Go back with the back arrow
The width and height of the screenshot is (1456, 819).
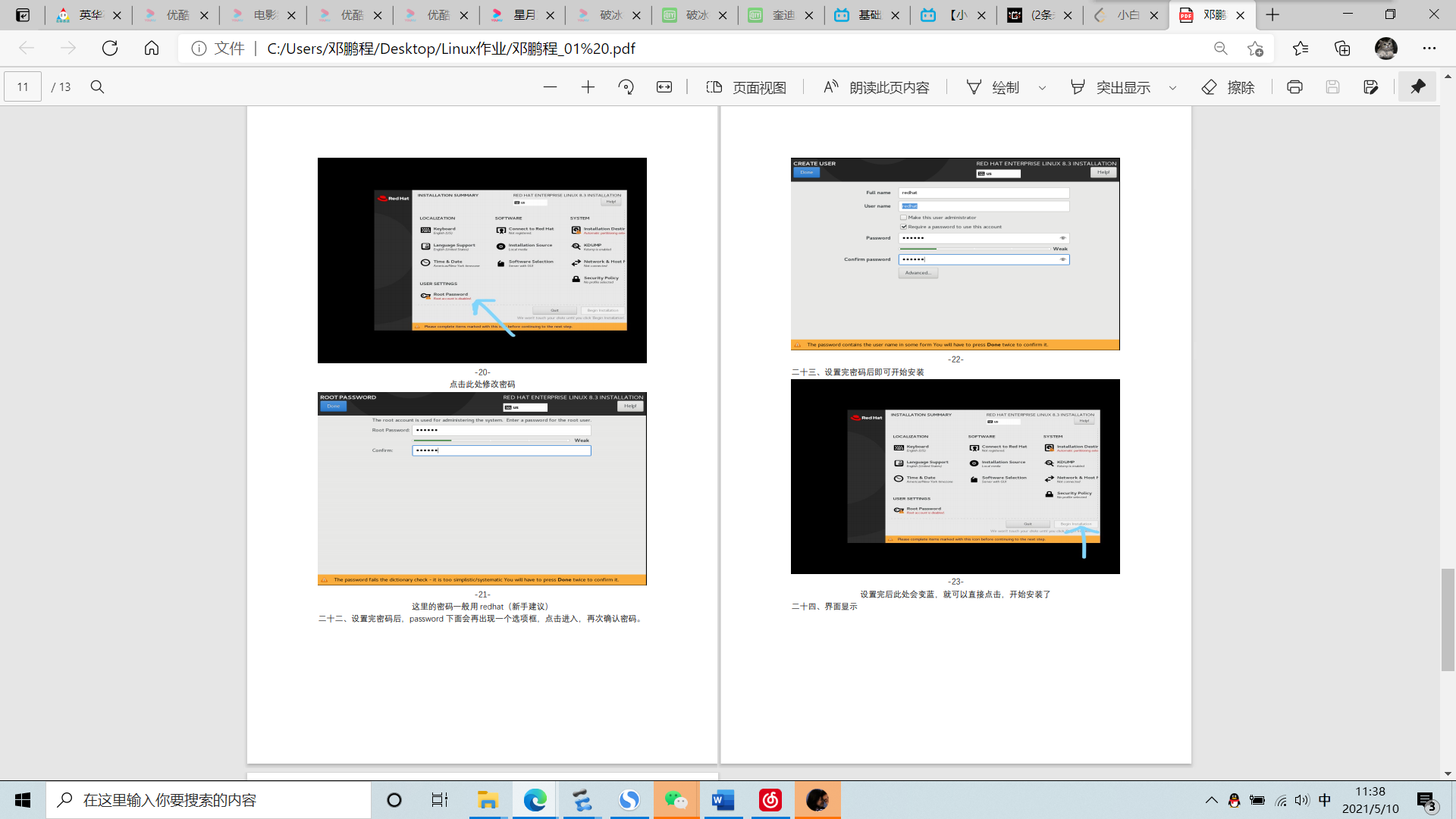click(x=27, y=49)
